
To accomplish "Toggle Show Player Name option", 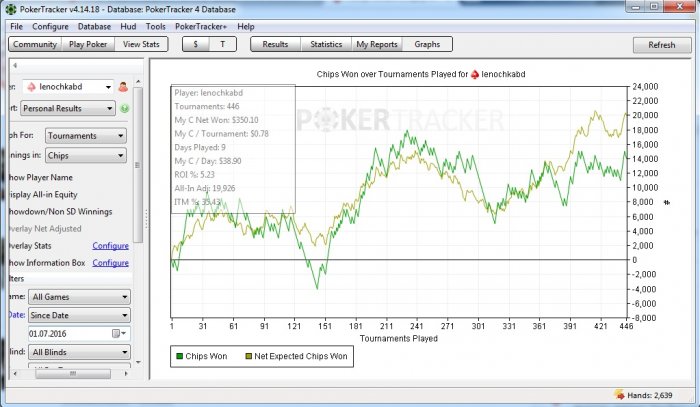I will pos(41,177).
